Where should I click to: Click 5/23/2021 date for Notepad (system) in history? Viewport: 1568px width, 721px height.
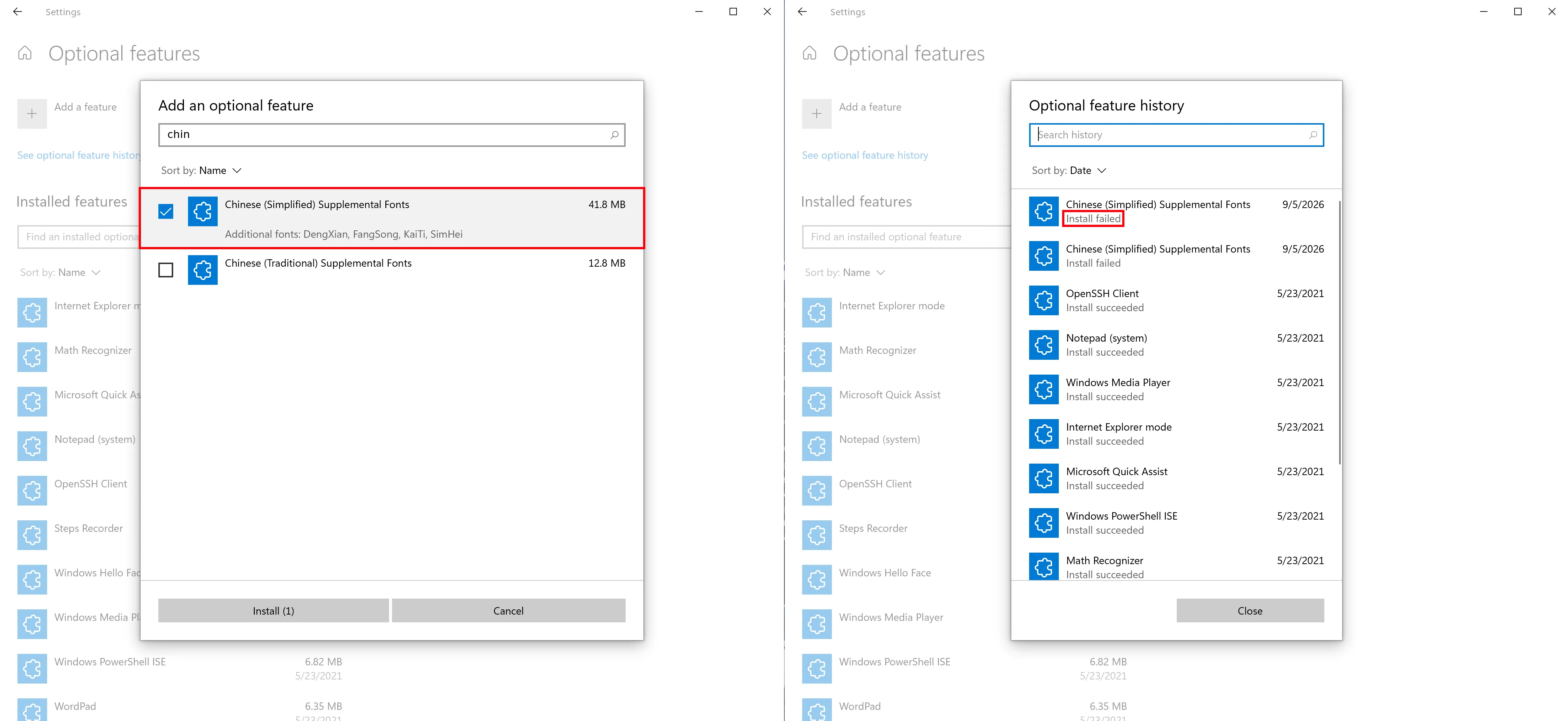[1300, 338]
